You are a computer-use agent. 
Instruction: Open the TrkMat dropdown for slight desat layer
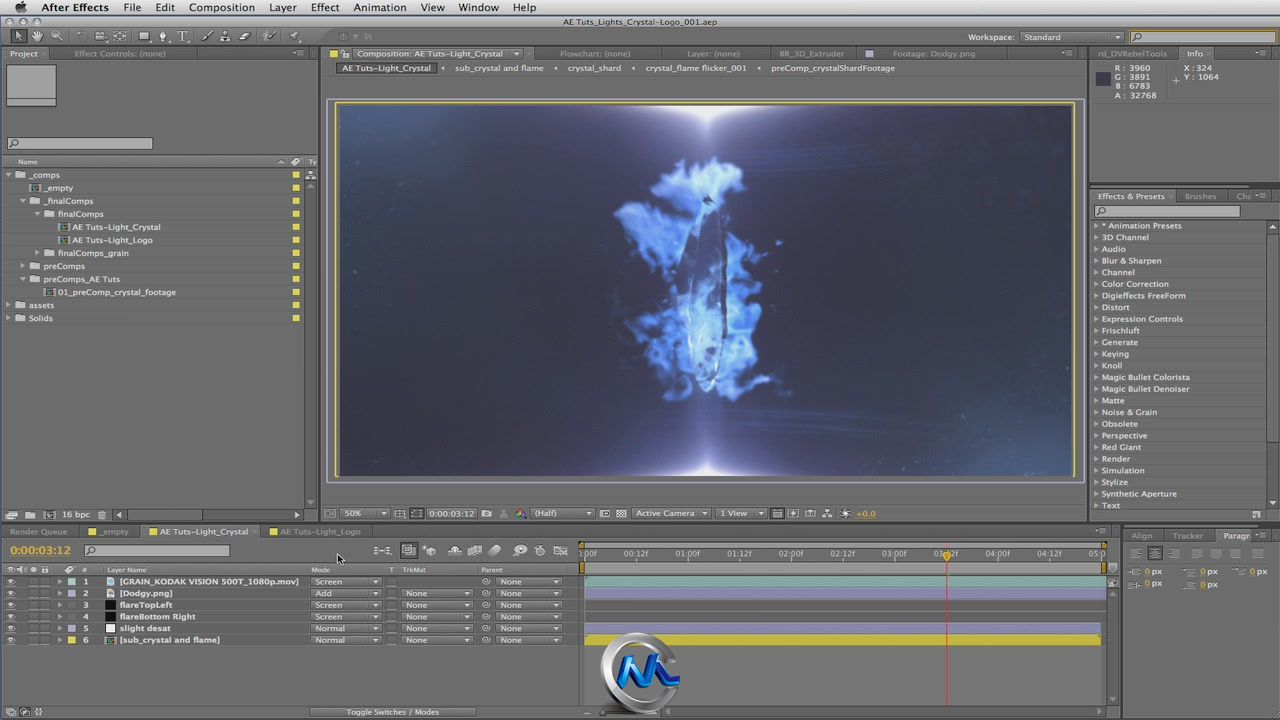coord(437,628)
